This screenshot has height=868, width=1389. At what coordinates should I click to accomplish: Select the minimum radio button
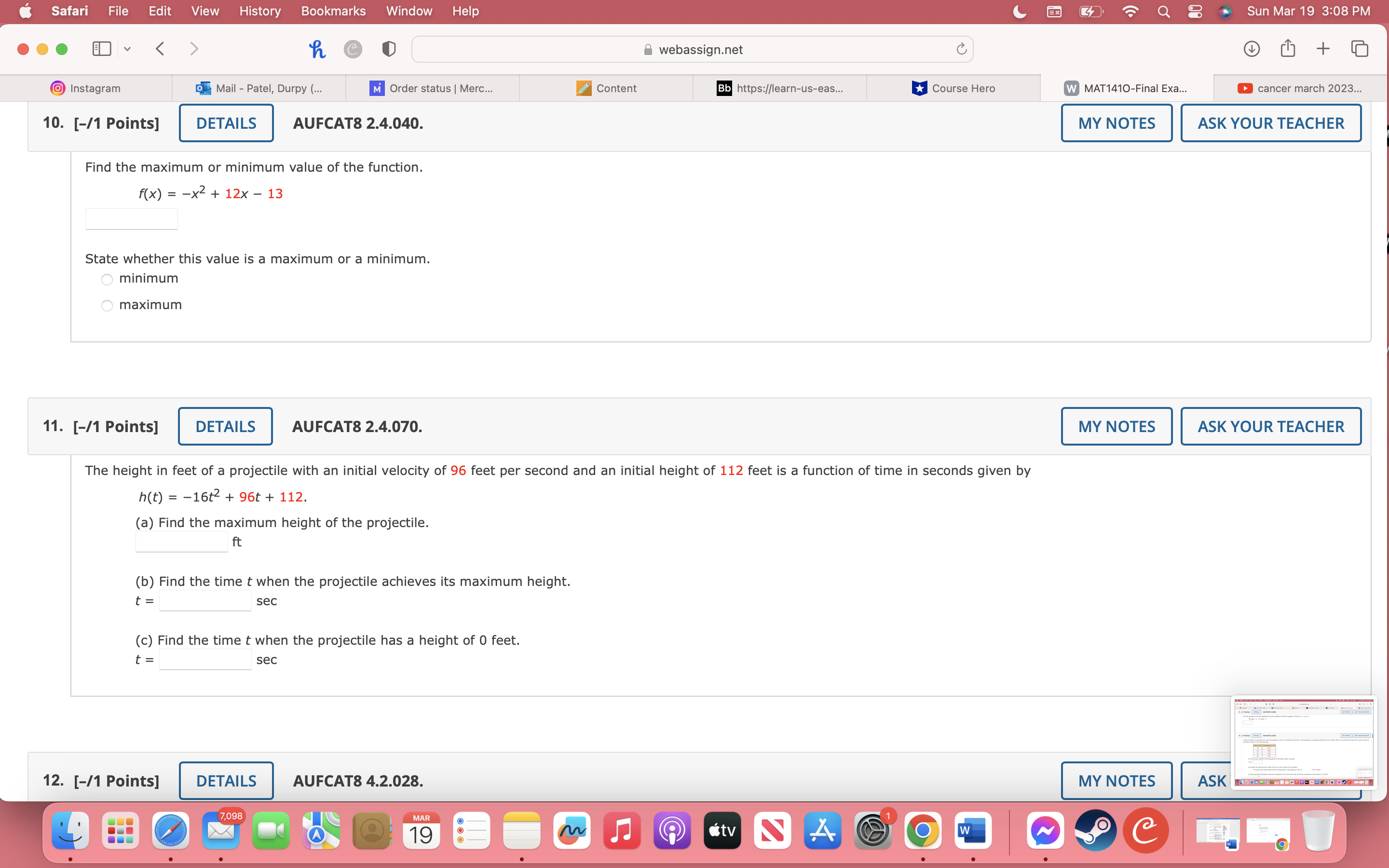click(107, 280)
